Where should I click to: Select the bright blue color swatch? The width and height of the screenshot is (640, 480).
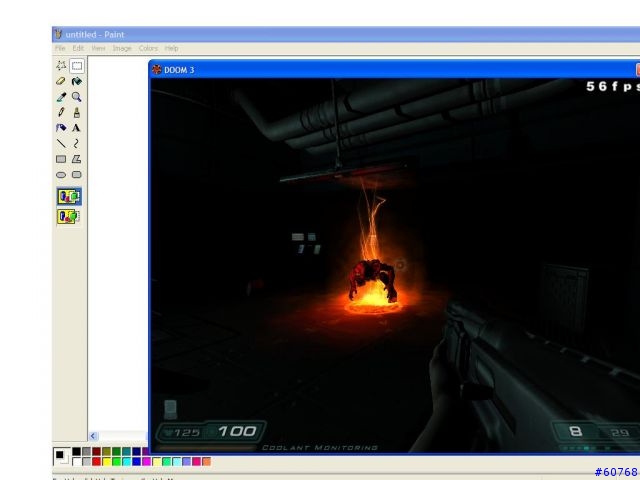(x=136, y=462)
